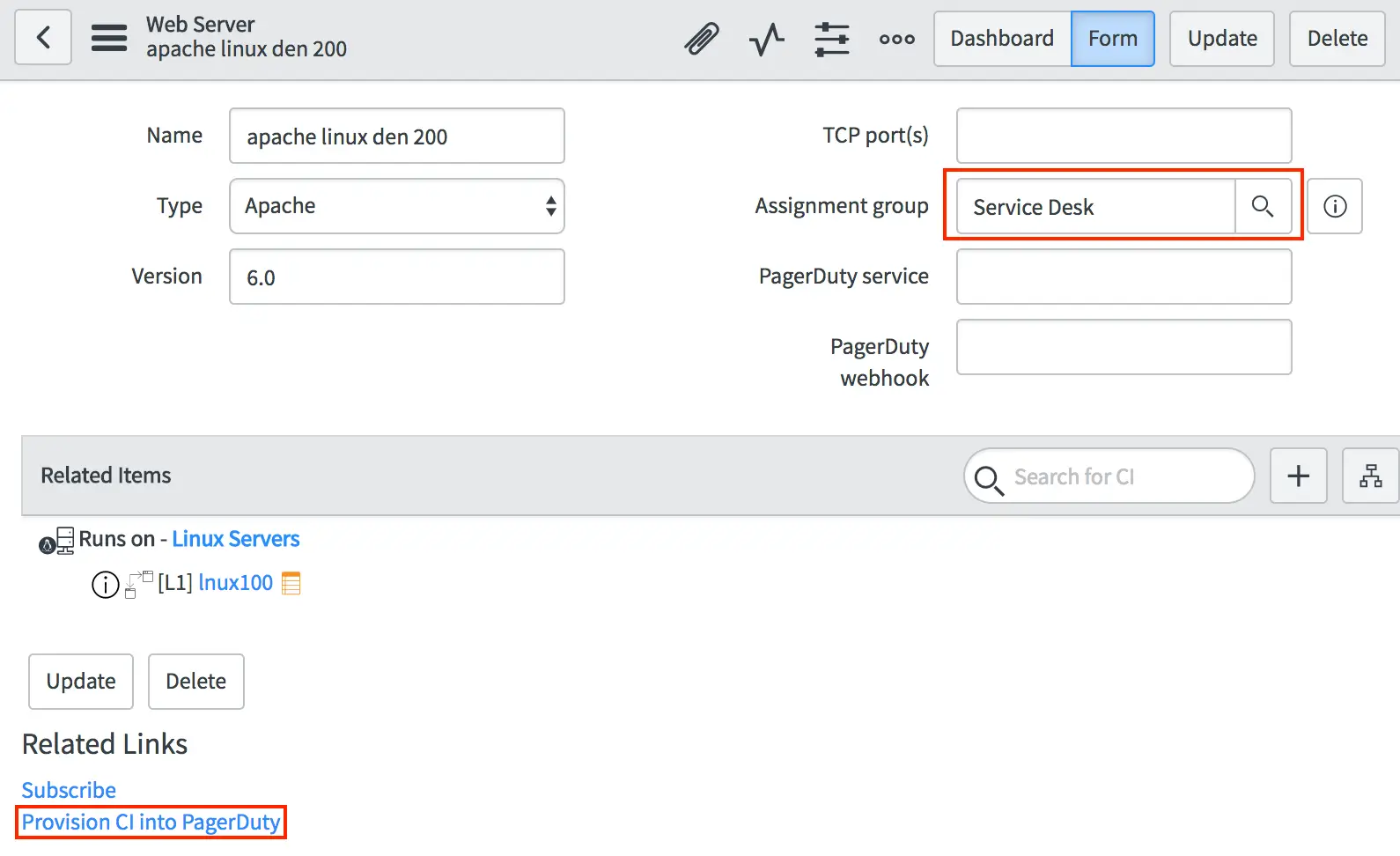Edit the Name field
This screenshot has width=1400, height=856.
[x=397, y=136]
